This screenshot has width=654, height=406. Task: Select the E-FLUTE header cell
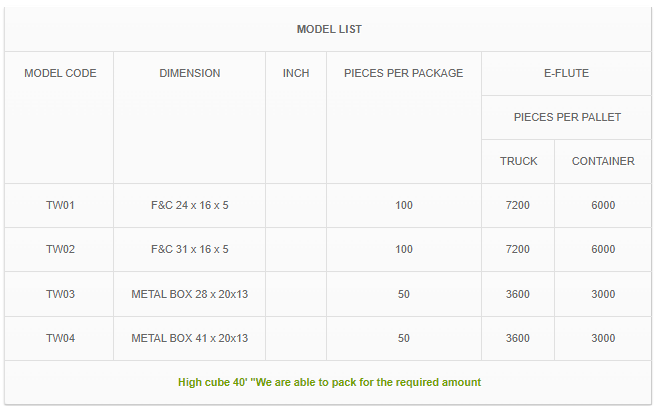(x=566, y=73)
